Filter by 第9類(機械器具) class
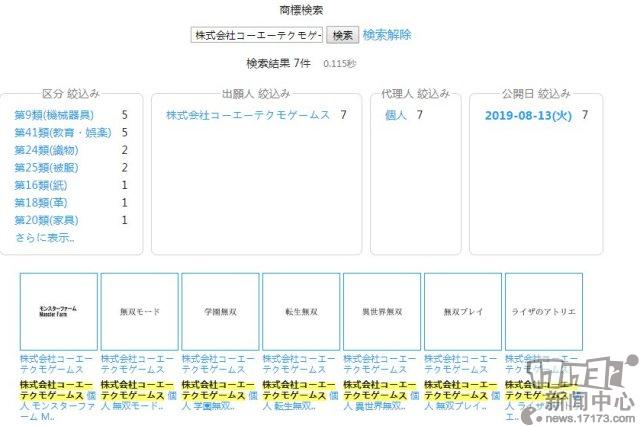 [54, 115]
